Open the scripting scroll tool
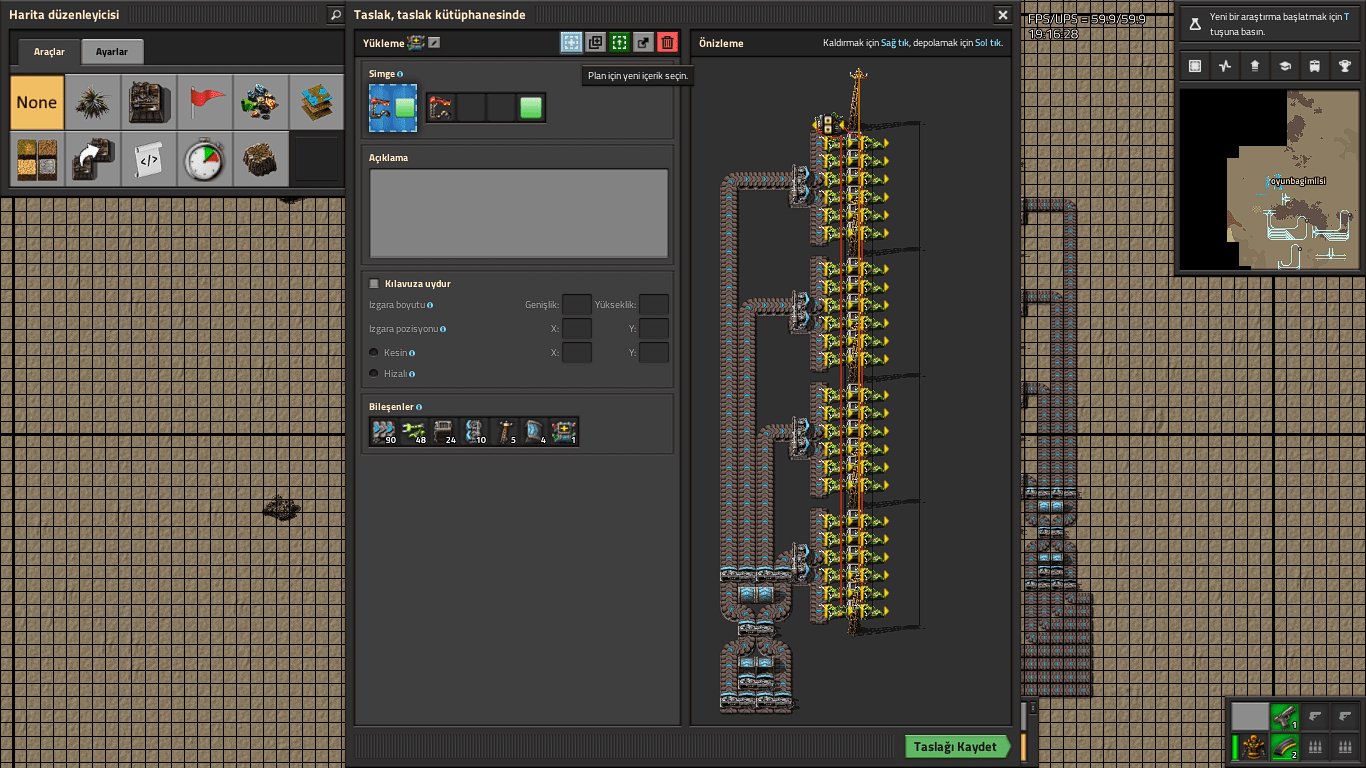 click(x=149, y=159)
